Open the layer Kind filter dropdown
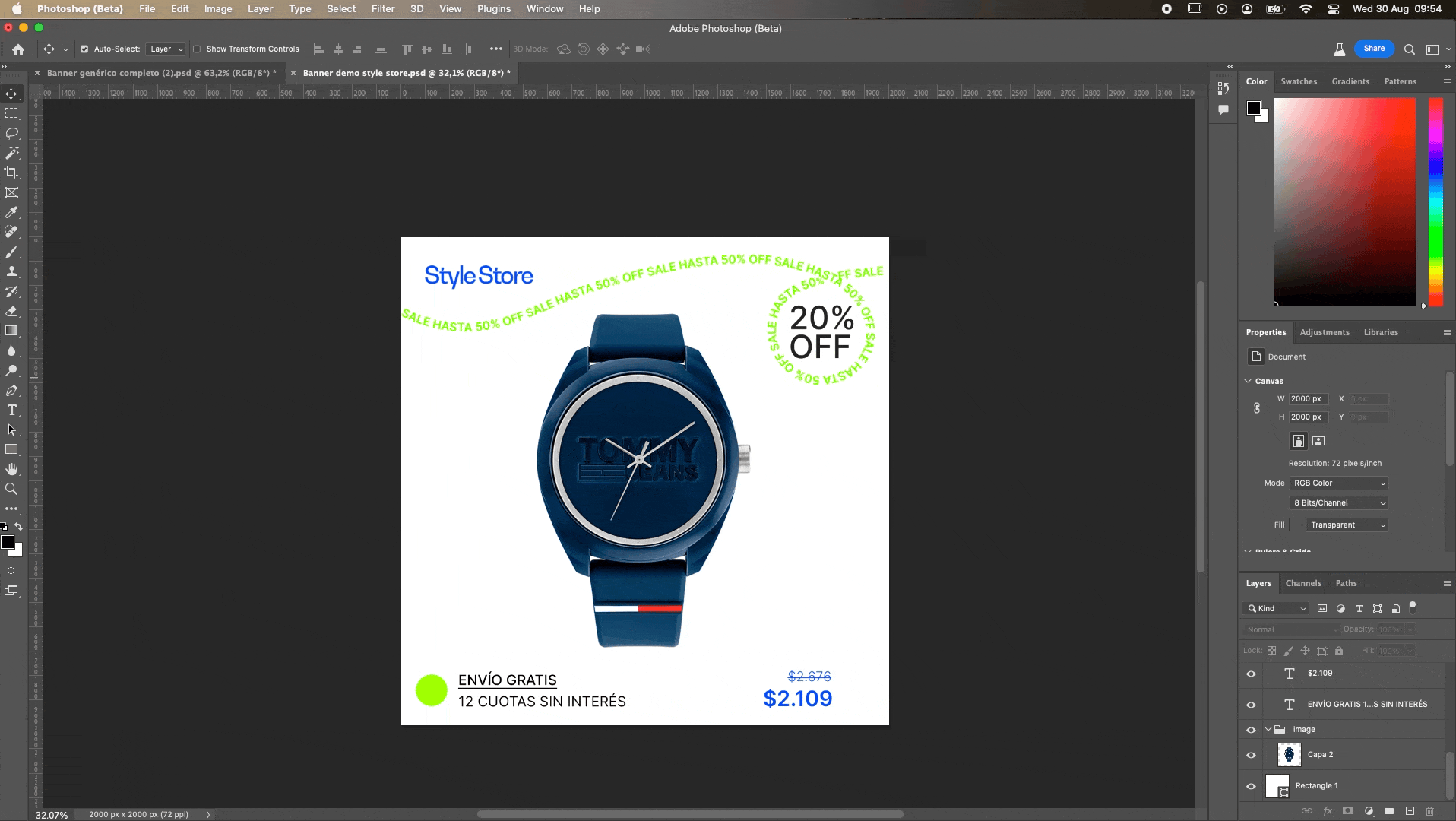The height and width of the screenshot is (821, 1456). 1276,608
